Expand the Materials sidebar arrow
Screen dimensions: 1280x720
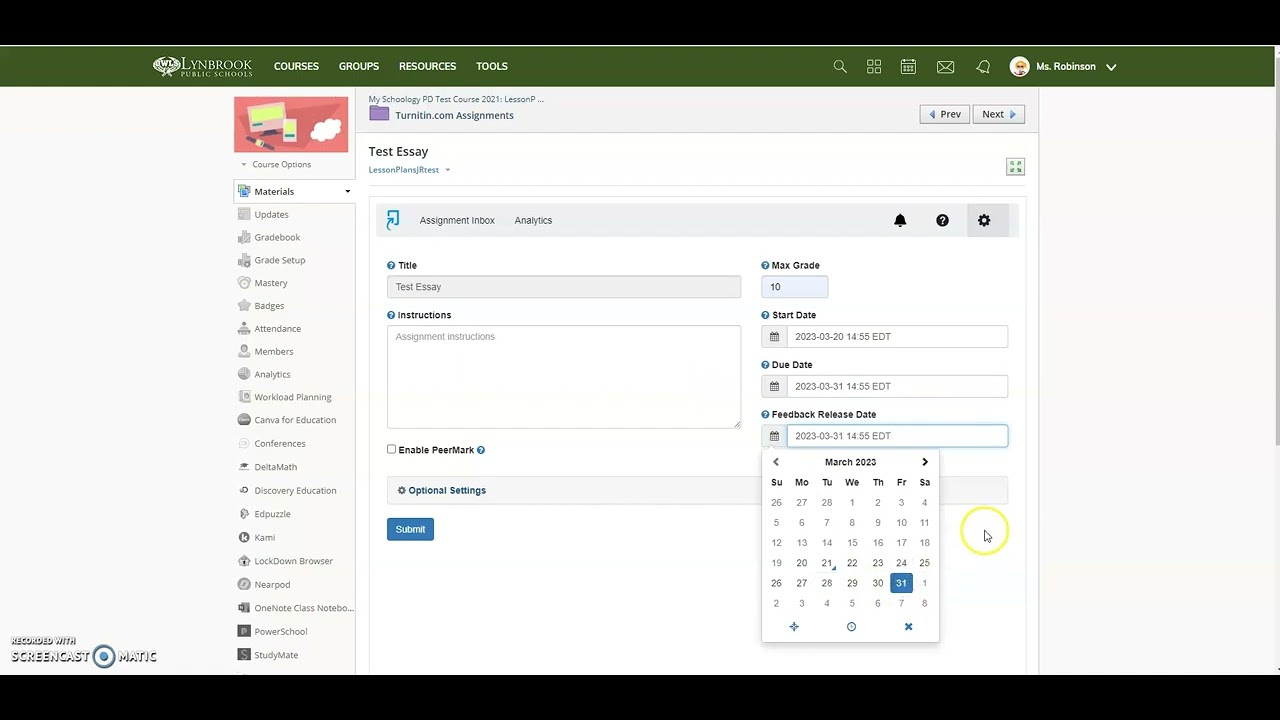pos(348,191)
